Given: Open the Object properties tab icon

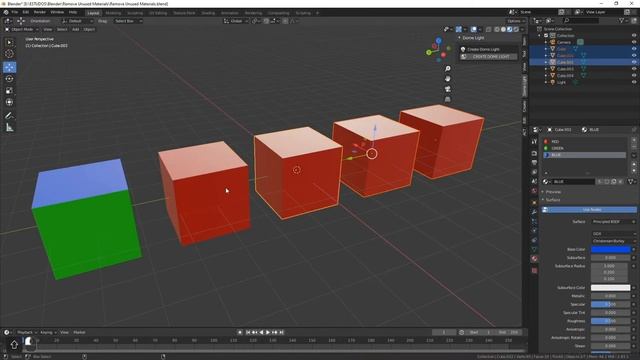Looking at the screenshot, I should 534,202.
